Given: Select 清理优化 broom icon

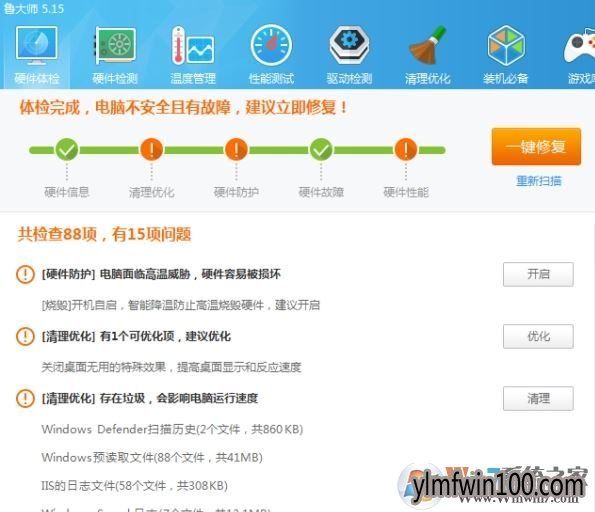Looking at the screenshot, I should pyautogui.click(x=428, y=45).
